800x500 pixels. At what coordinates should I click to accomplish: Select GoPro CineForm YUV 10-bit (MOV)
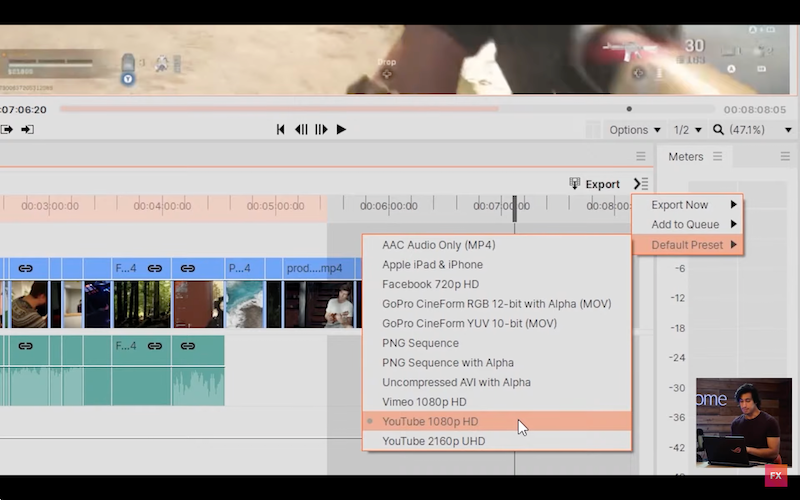coord(497,323)
